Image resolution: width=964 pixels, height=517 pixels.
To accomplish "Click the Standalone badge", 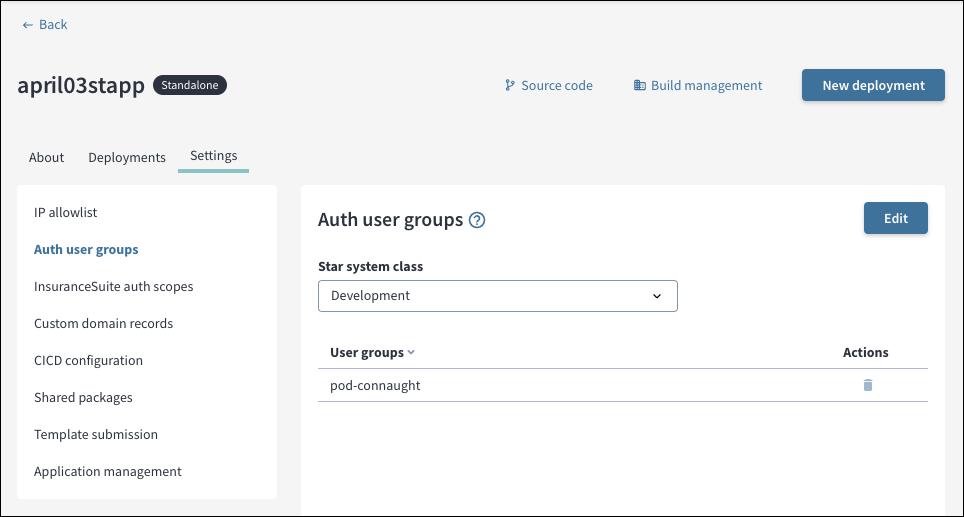I will pos(190,85).
